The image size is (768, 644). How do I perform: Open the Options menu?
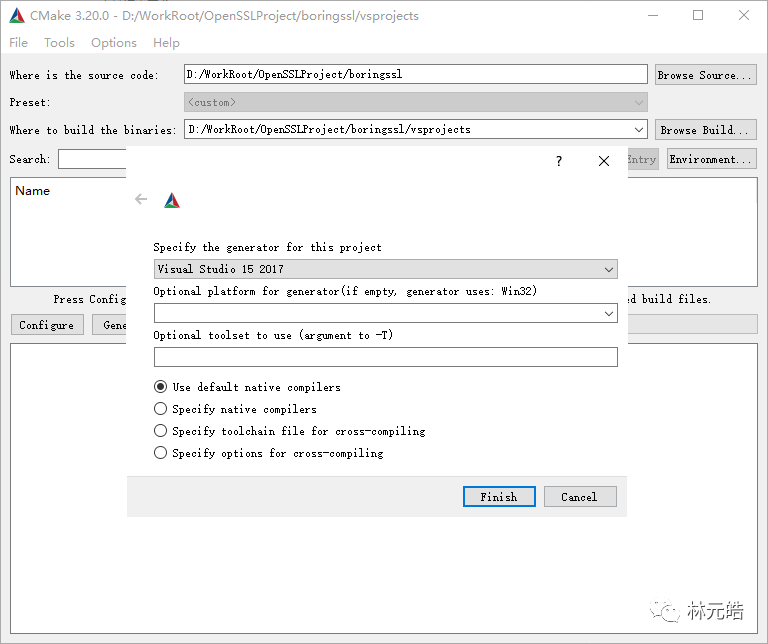click(114, 43)
